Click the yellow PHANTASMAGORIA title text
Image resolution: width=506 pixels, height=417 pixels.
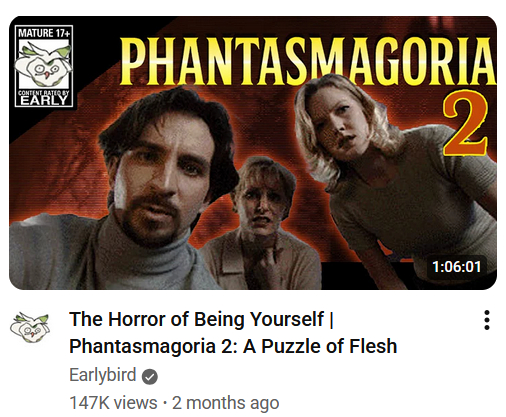click(x=306, y=61)
